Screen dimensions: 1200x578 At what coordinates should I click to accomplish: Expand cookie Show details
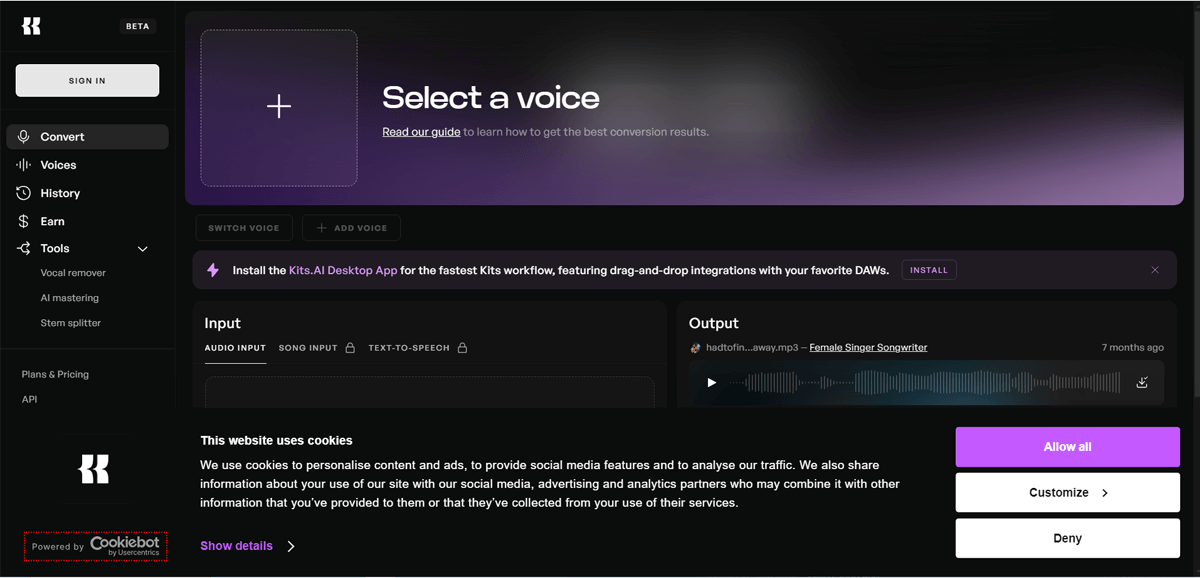coord(247,546)
